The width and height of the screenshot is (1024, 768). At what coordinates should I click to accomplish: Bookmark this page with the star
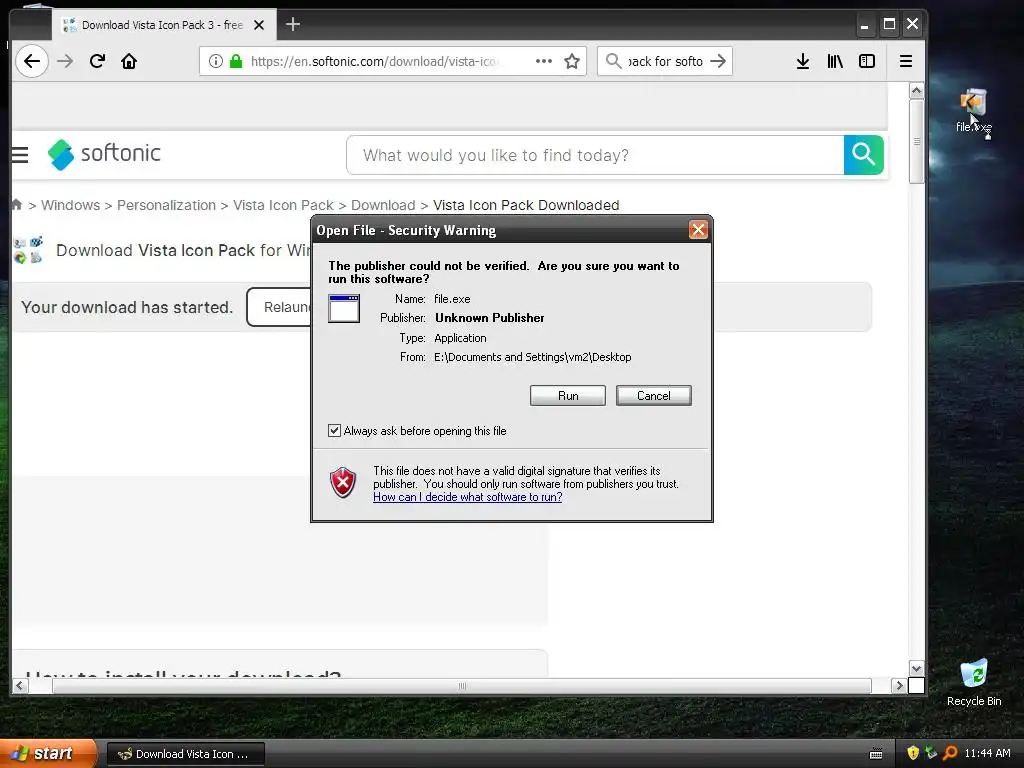[x=572, y=61]
